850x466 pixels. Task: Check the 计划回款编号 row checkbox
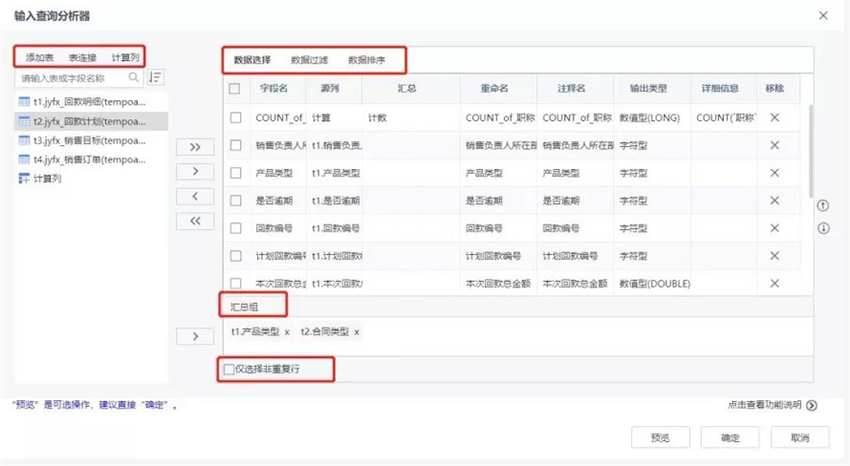[236, 256]
